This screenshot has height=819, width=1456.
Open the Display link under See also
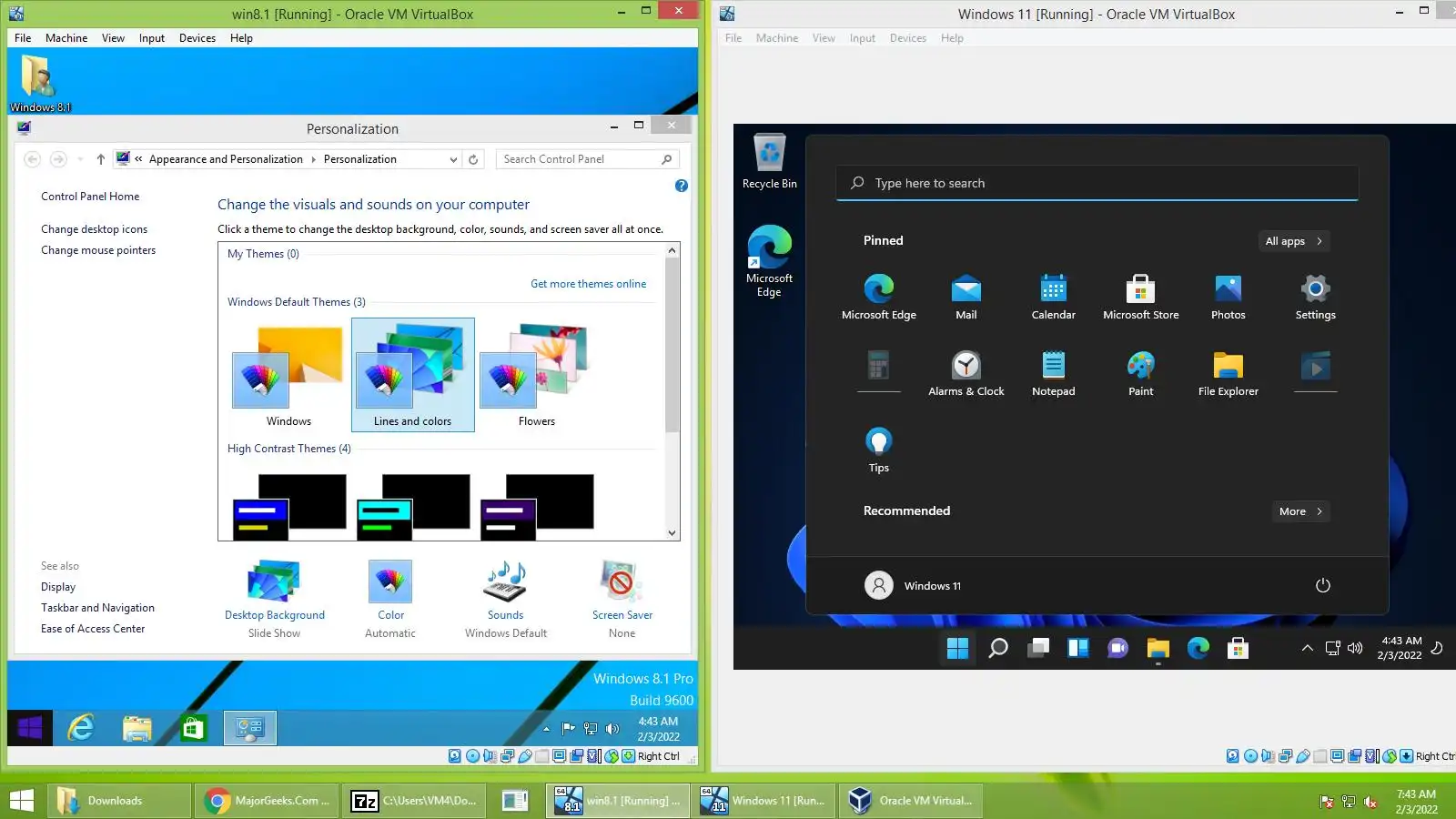point(58,587)
